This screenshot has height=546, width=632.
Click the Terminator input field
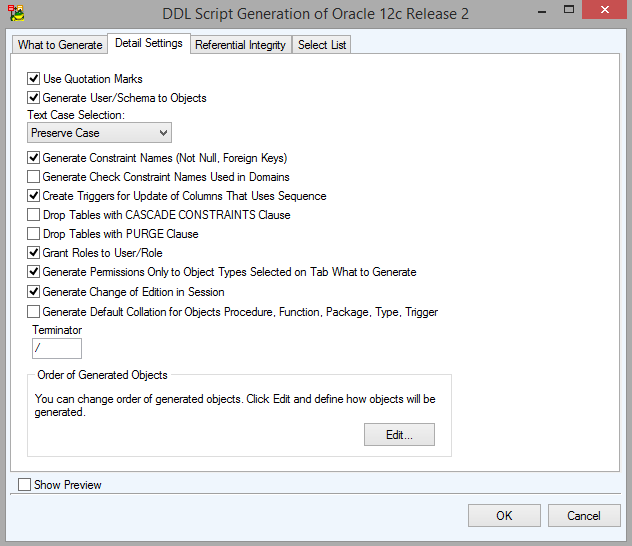pos(57,349)
